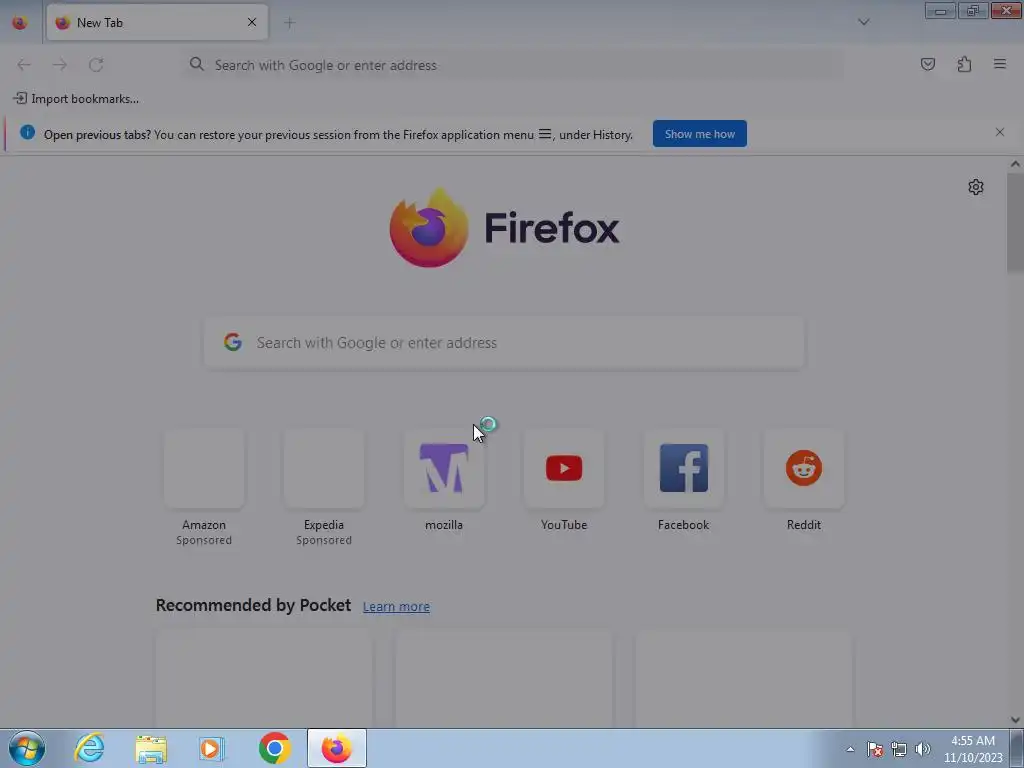Click the taskbar clock showing 4:55 AM
Image resolution: width=1024 pixels, height=768 pixels.
pos(972,749)
